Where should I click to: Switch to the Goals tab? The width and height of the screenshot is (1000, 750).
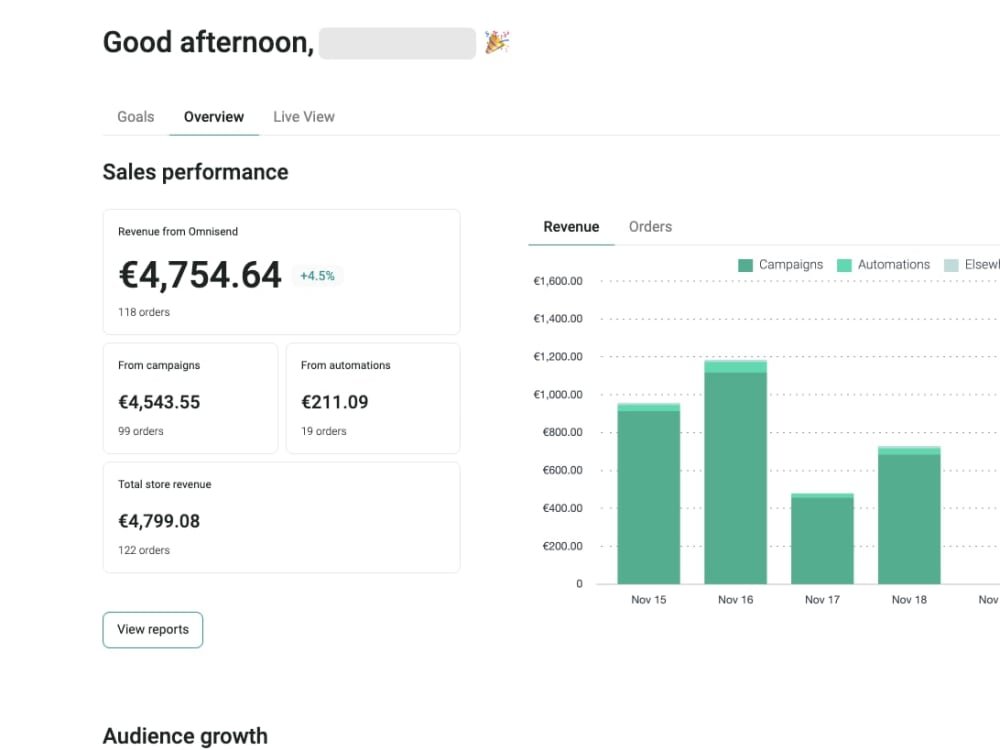(135, 116)
